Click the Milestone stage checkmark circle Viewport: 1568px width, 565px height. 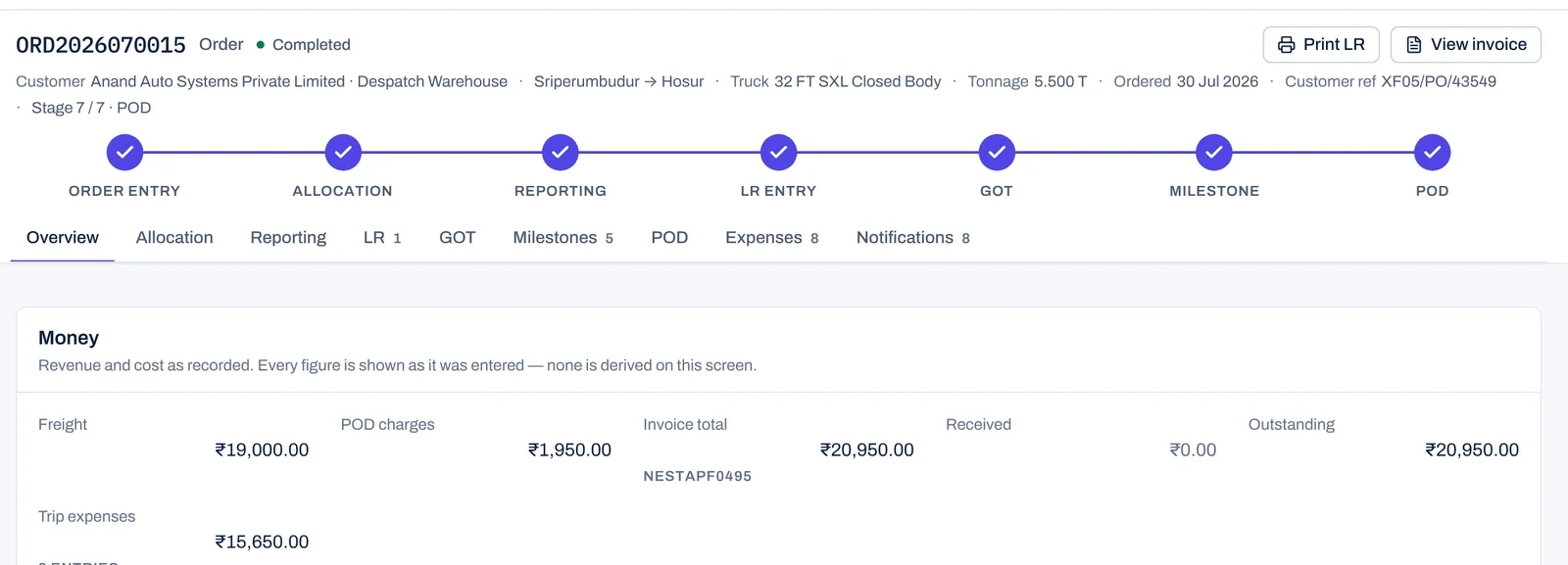pos(1214,152)
